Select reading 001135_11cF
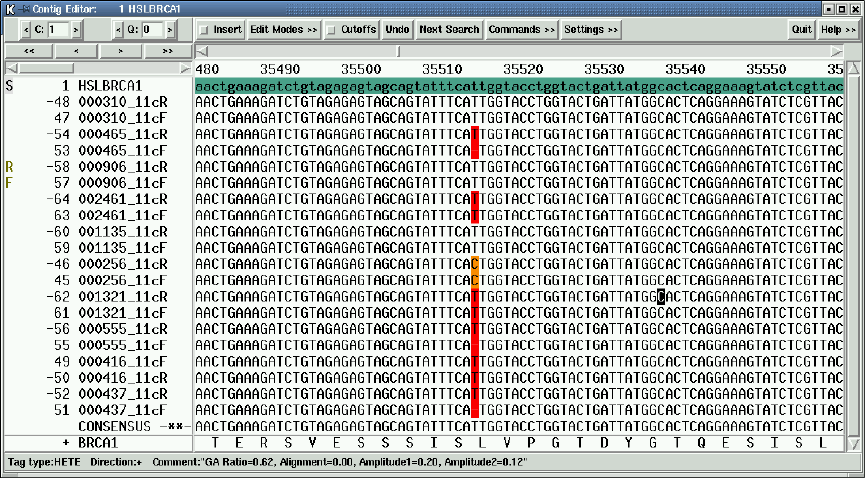 (x=122, y=248)
